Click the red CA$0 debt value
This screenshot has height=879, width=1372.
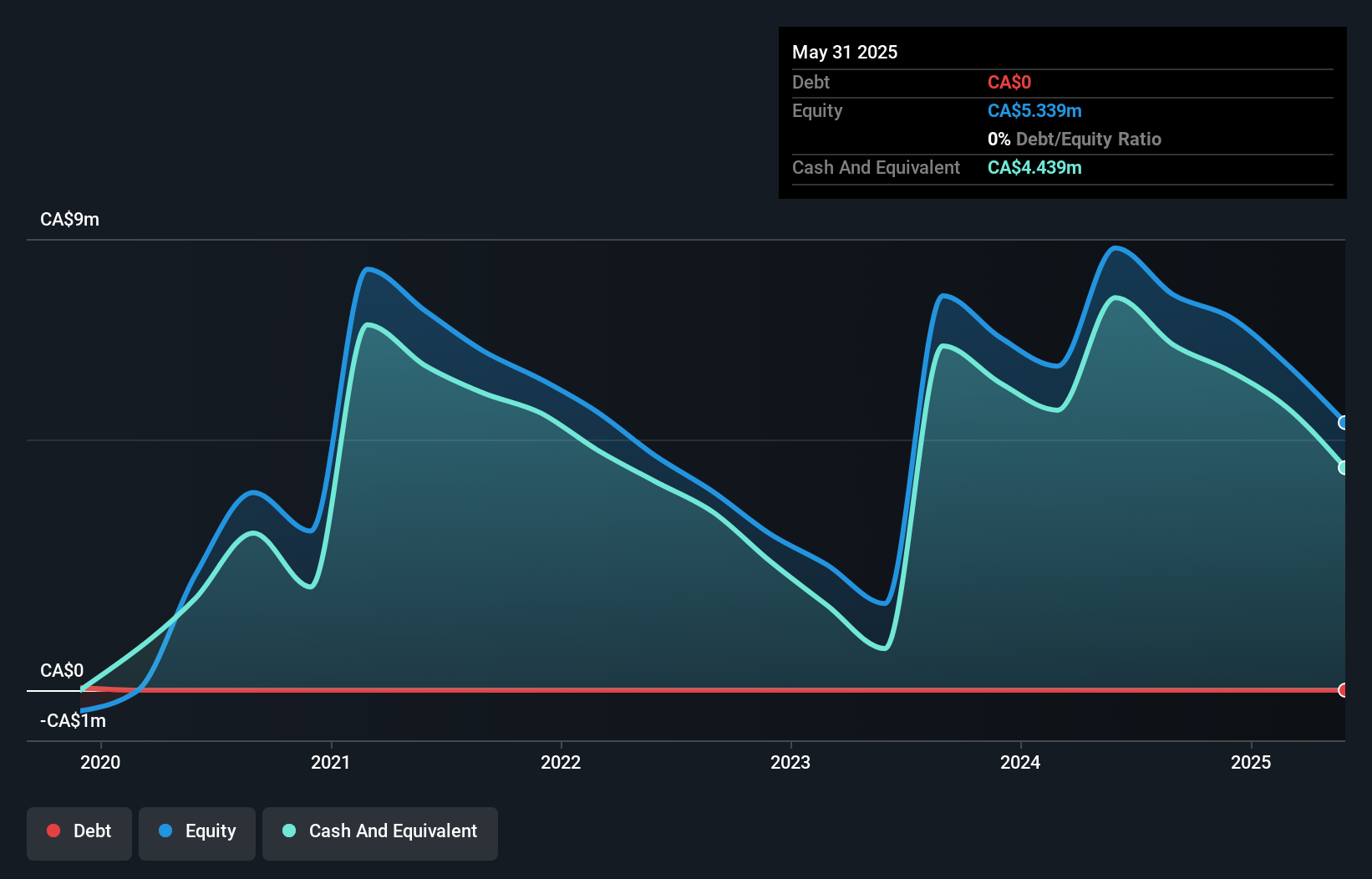point(1009,83)
